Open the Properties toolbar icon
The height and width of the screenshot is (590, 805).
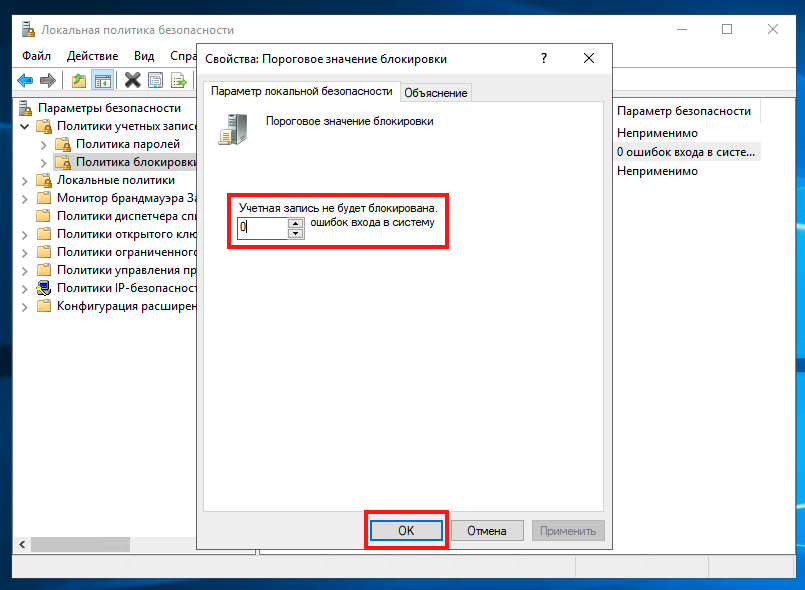154,80
